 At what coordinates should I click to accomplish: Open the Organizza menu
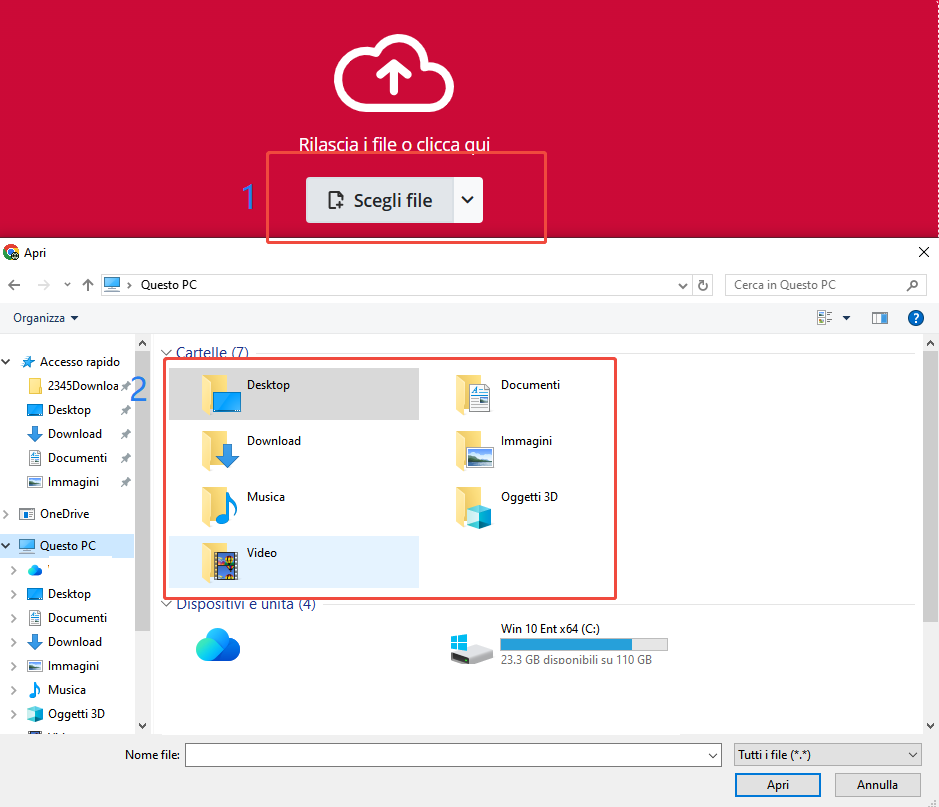46,318
